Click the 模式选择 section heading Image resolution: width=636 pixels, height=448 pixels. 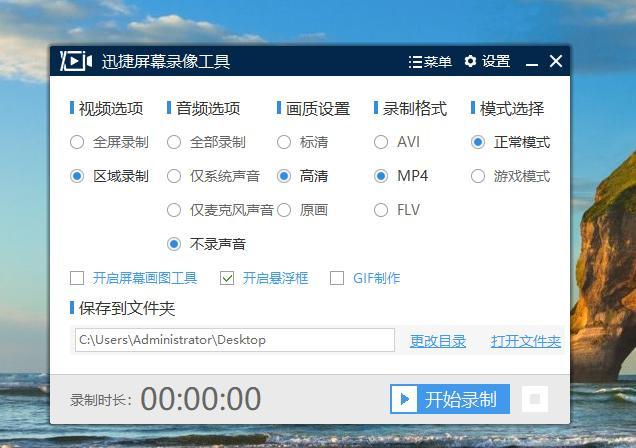(x=512, y=109)
